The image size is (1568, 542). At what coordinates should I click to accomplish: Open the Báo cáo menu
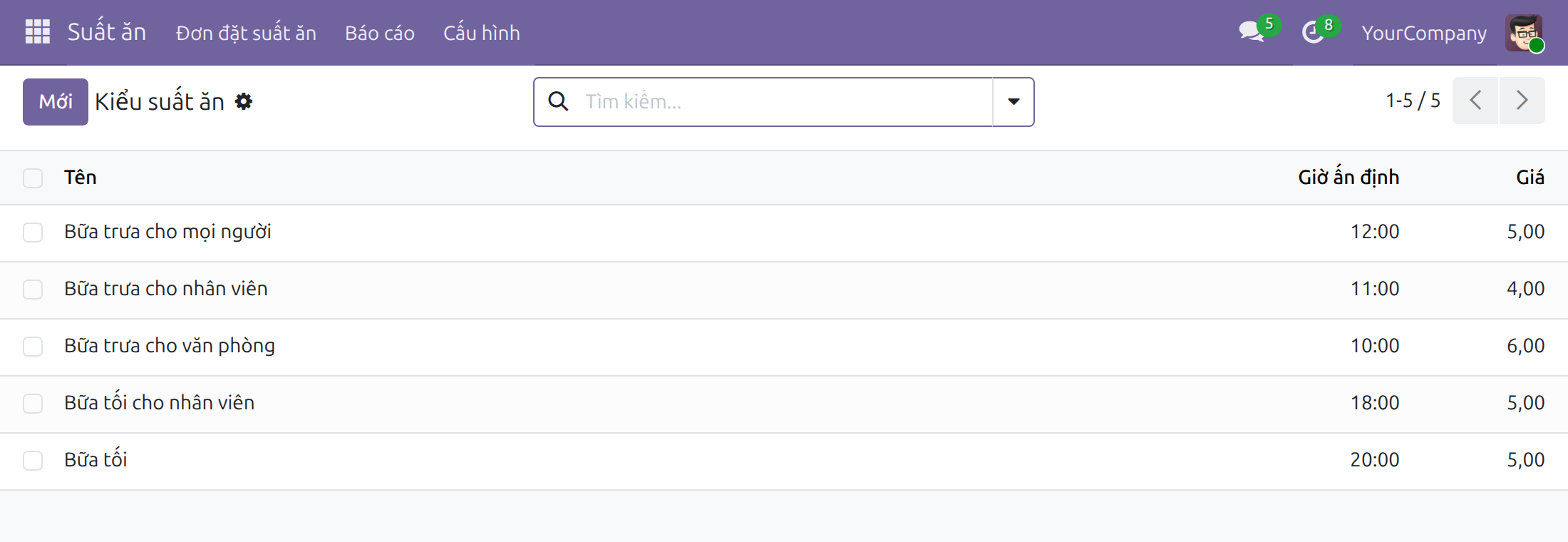[x=380, y=33]
